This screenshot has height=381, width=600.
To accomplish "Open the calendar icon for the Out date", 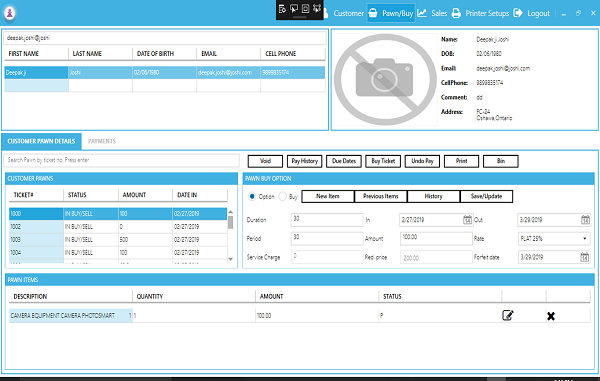I will click(x=585, y=220).
